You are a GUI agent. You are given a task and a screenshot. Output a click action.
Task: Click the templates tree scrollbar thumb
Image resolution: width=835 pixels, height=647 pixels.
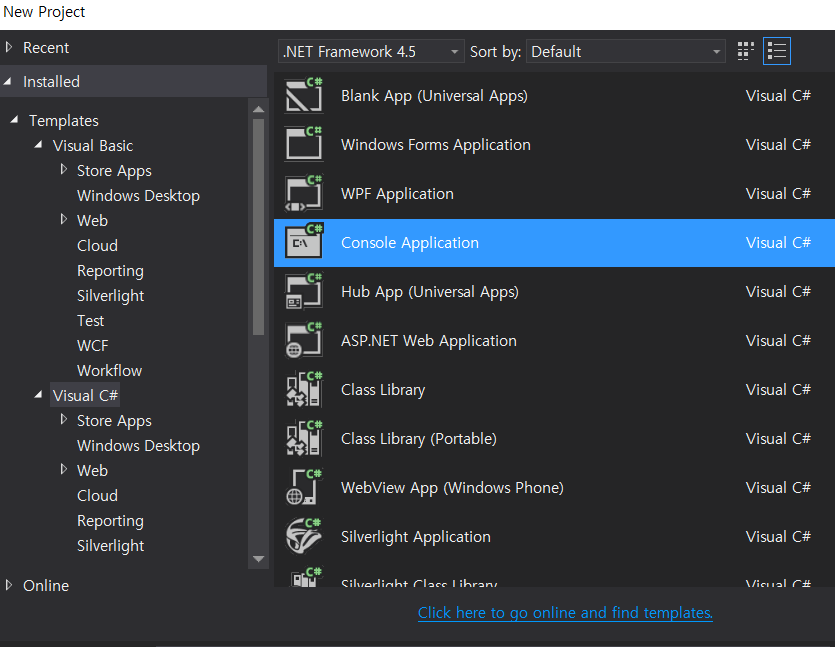click(x=259, y=227)
